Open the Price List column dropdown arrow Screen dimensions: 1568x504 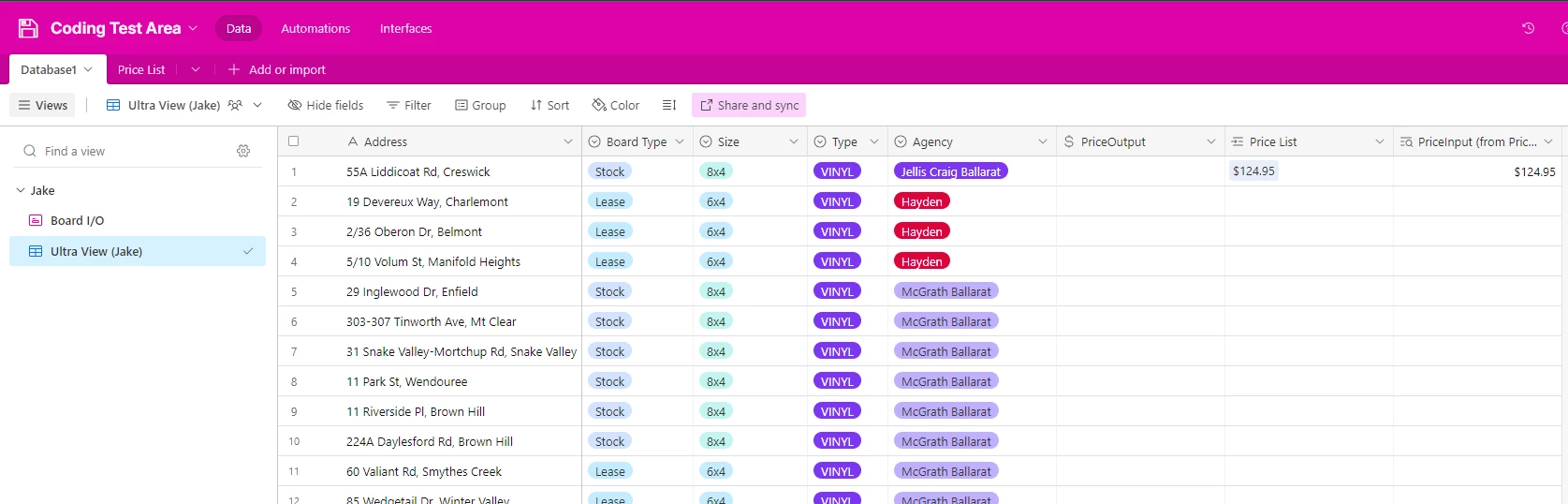coord(1380,141)
